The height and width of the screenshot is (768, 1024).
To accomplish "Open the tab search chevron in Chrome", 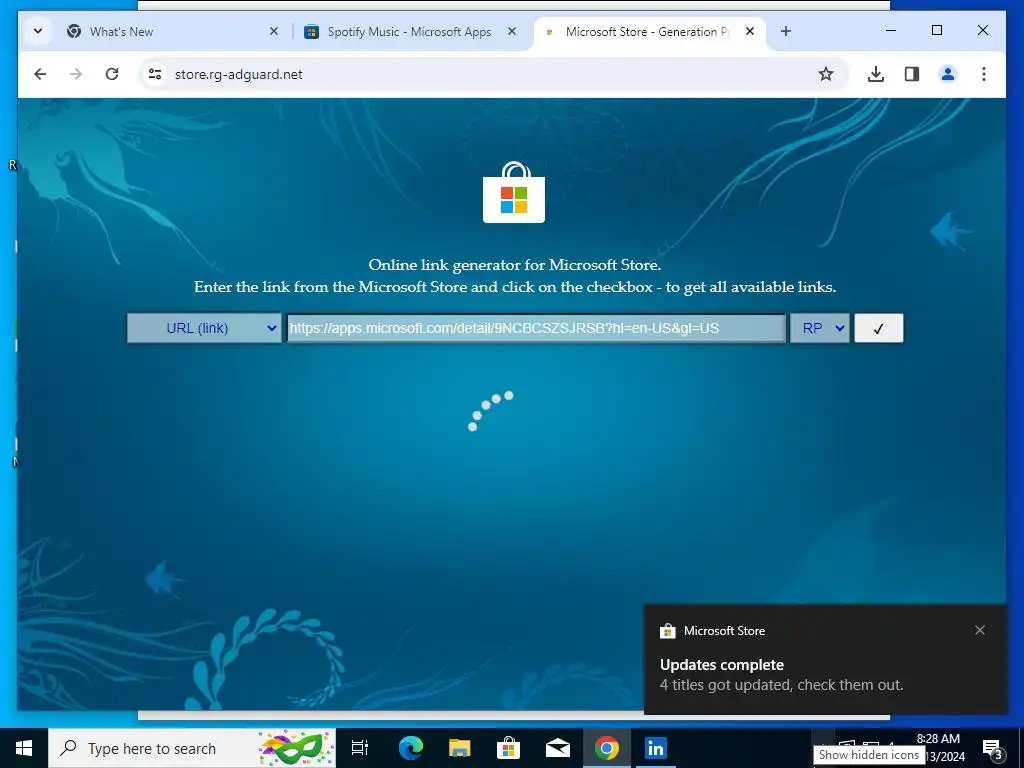I will pos(38,31).
